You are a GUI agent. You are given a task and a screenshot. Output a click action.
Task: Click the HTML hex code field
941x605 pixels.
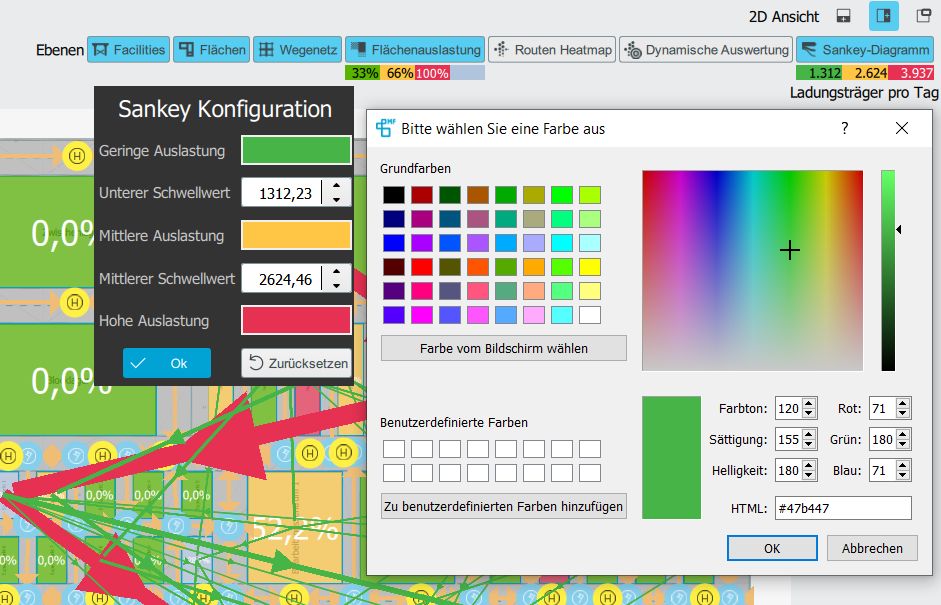pyautogui.click(x=843, y=509)
